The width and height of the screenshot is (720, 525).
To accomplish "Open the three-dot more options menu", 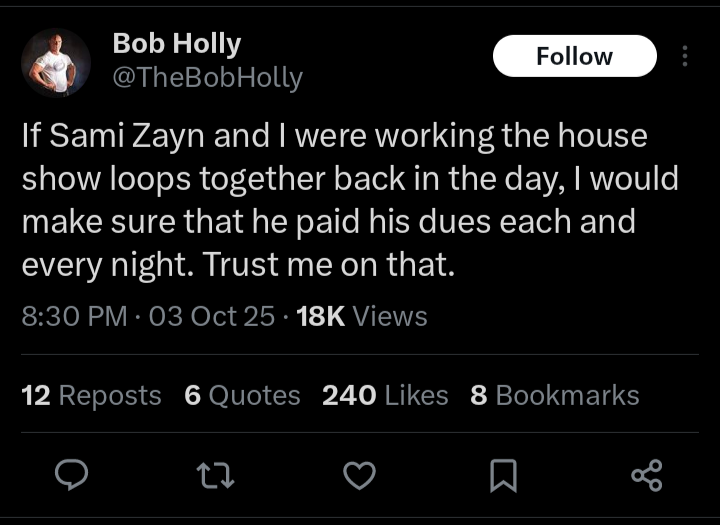I will click(685, 56).
